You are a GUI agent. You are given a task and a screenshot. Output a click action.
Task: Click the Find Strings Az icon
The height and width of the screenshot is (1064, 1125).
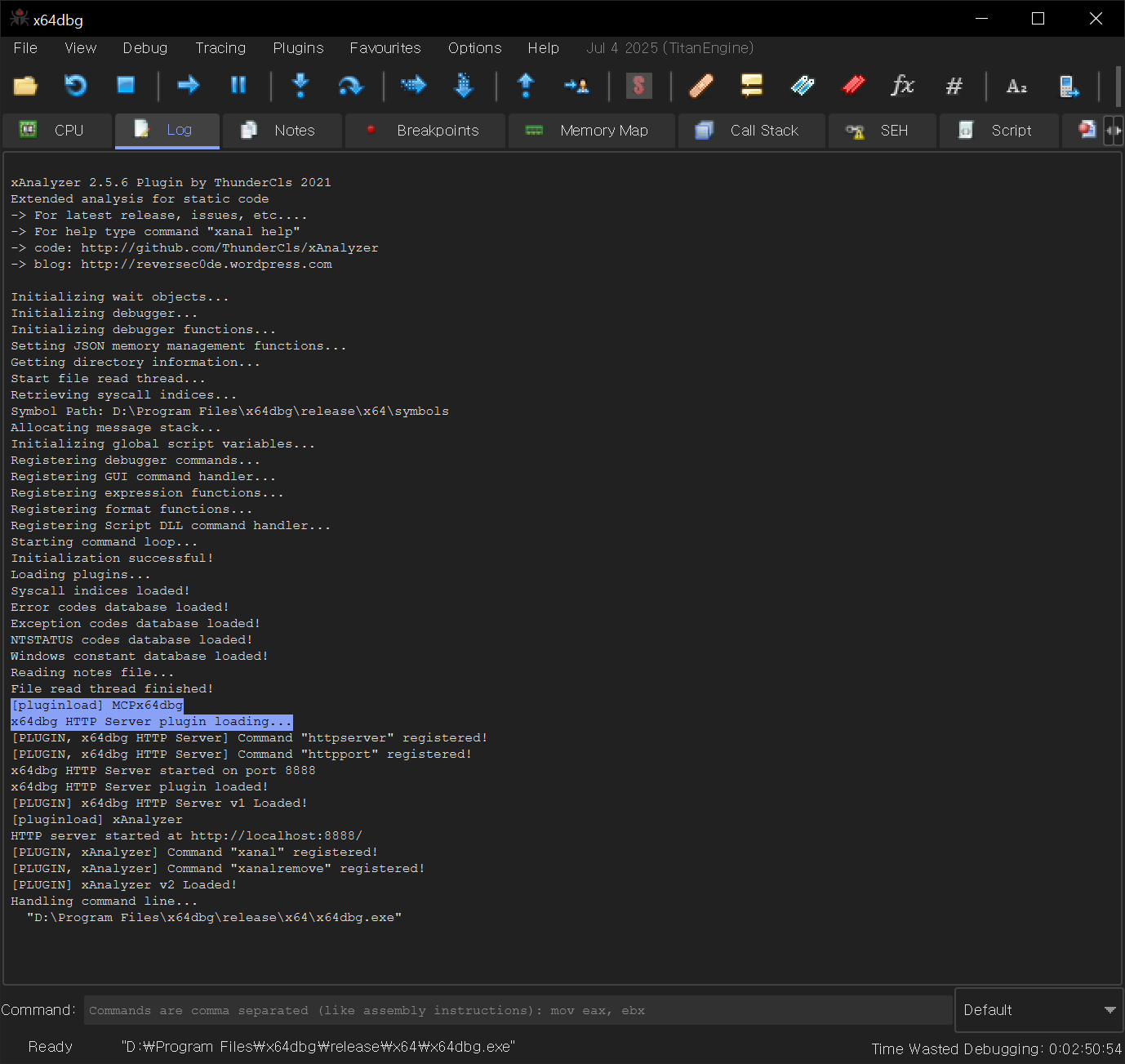tap(1016, 86)
